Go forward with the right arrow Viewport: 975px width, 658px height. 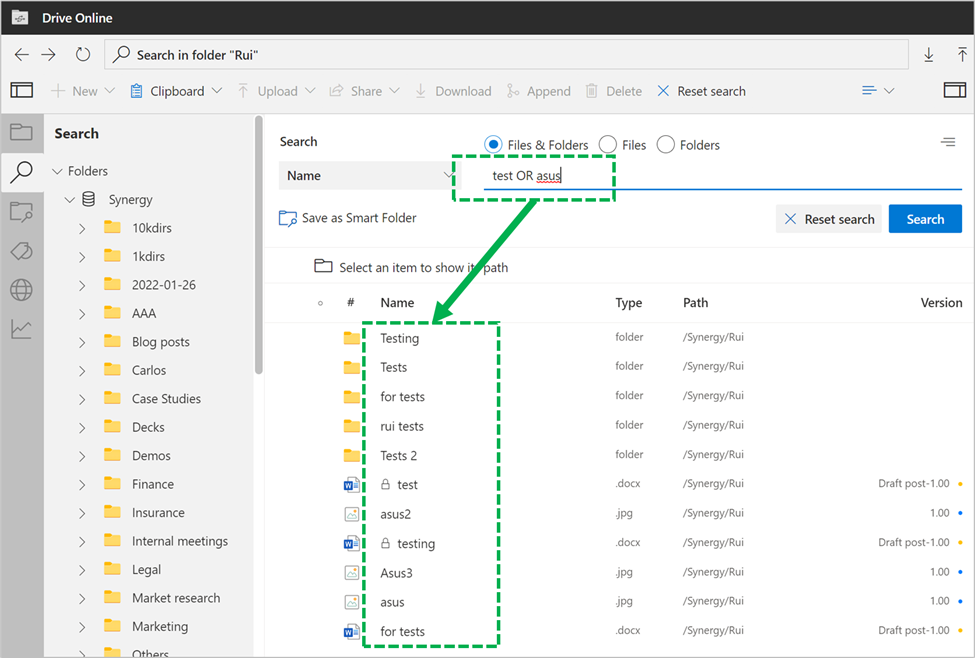pyautogui.click(x=49, y=55)
